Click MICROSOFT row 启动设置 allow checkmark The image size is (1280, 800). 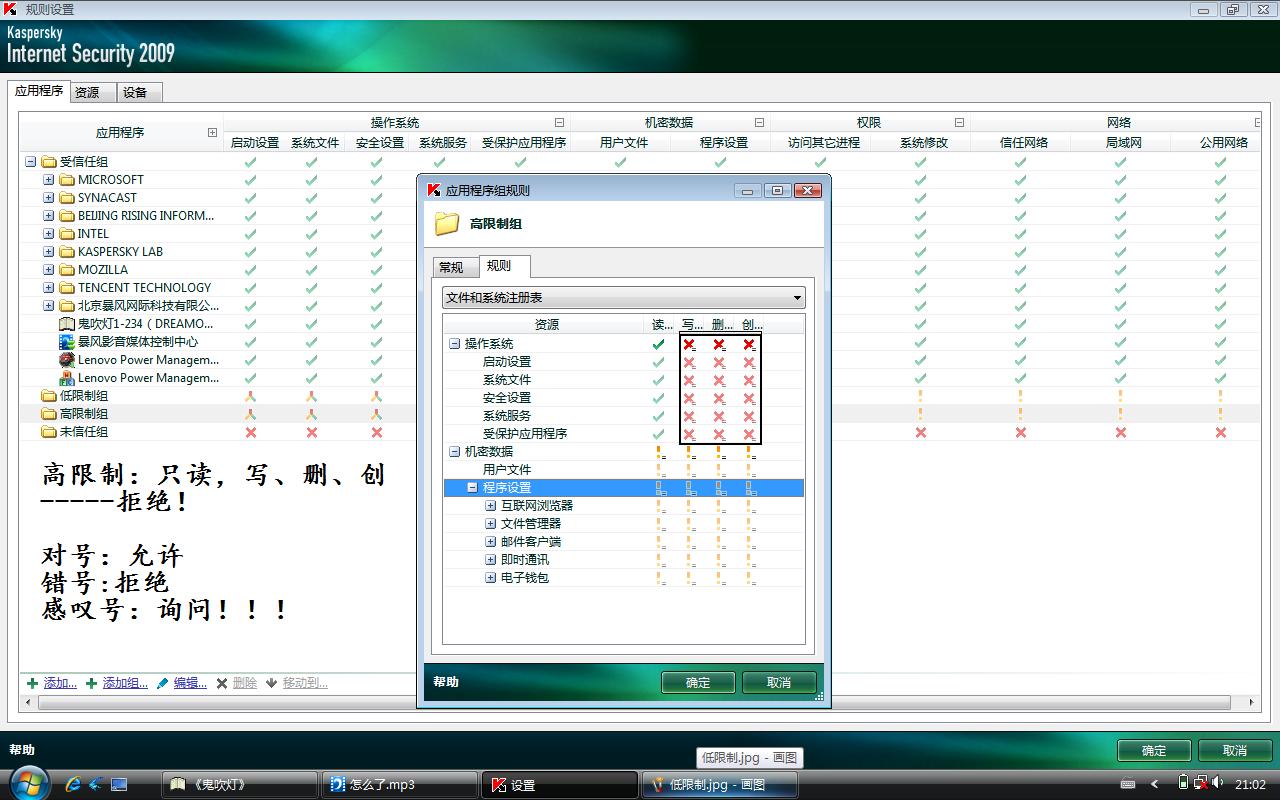[251, 180]
